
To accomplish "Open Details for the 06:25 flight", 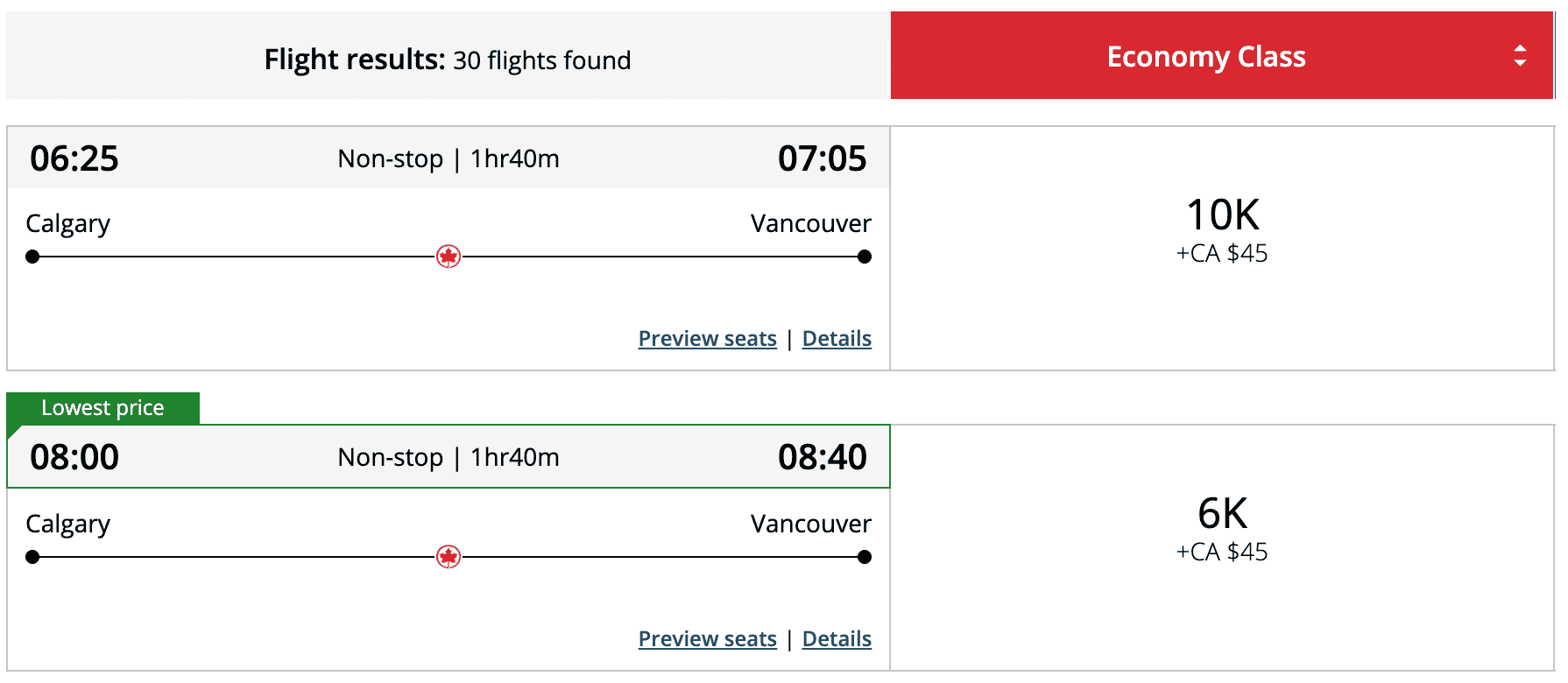I will (x=837, y=339).
